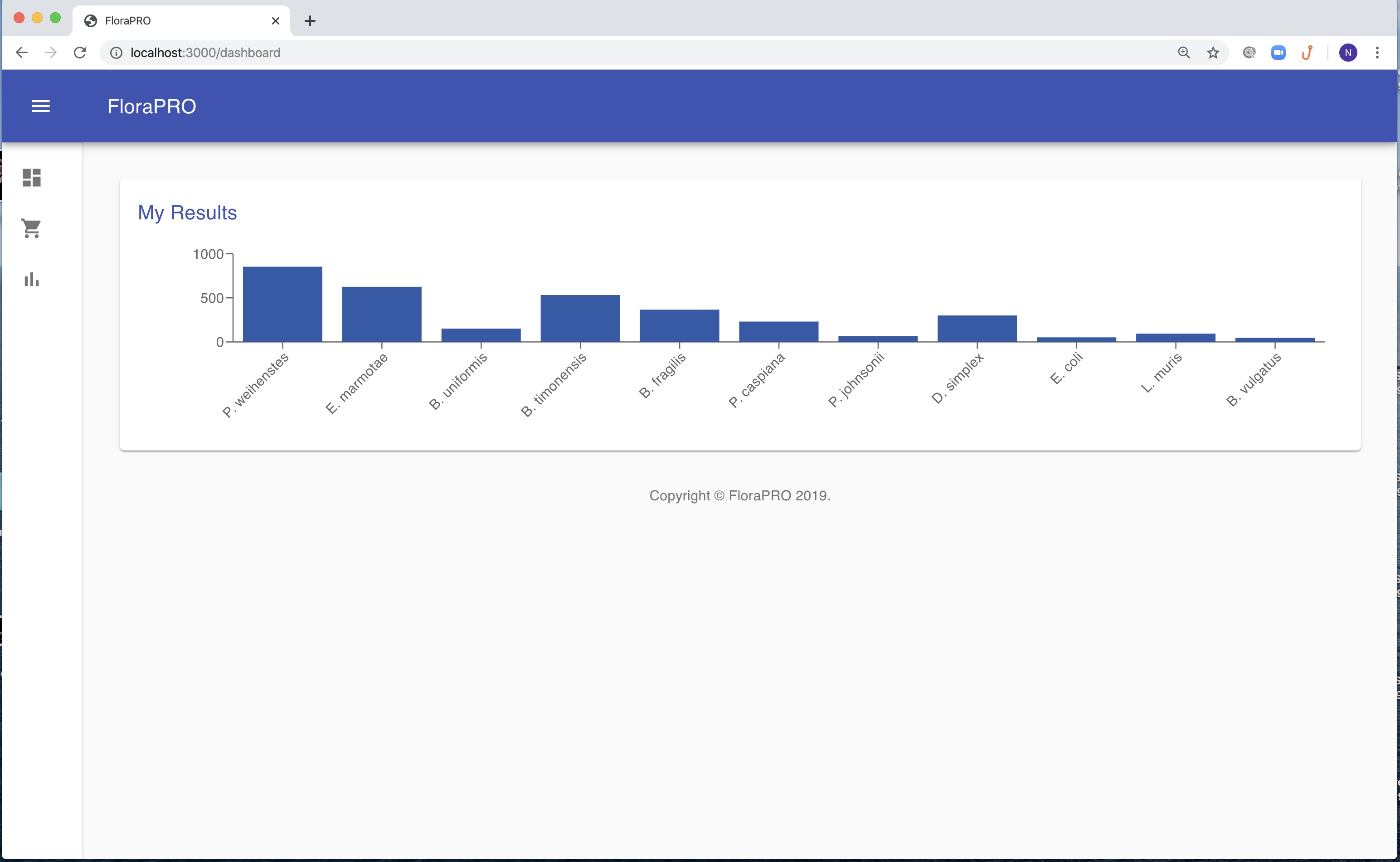The image size is (1400, 862).
Task: Click the Zoom extension icon in the toolbar
Action: tap(1278, 53)
